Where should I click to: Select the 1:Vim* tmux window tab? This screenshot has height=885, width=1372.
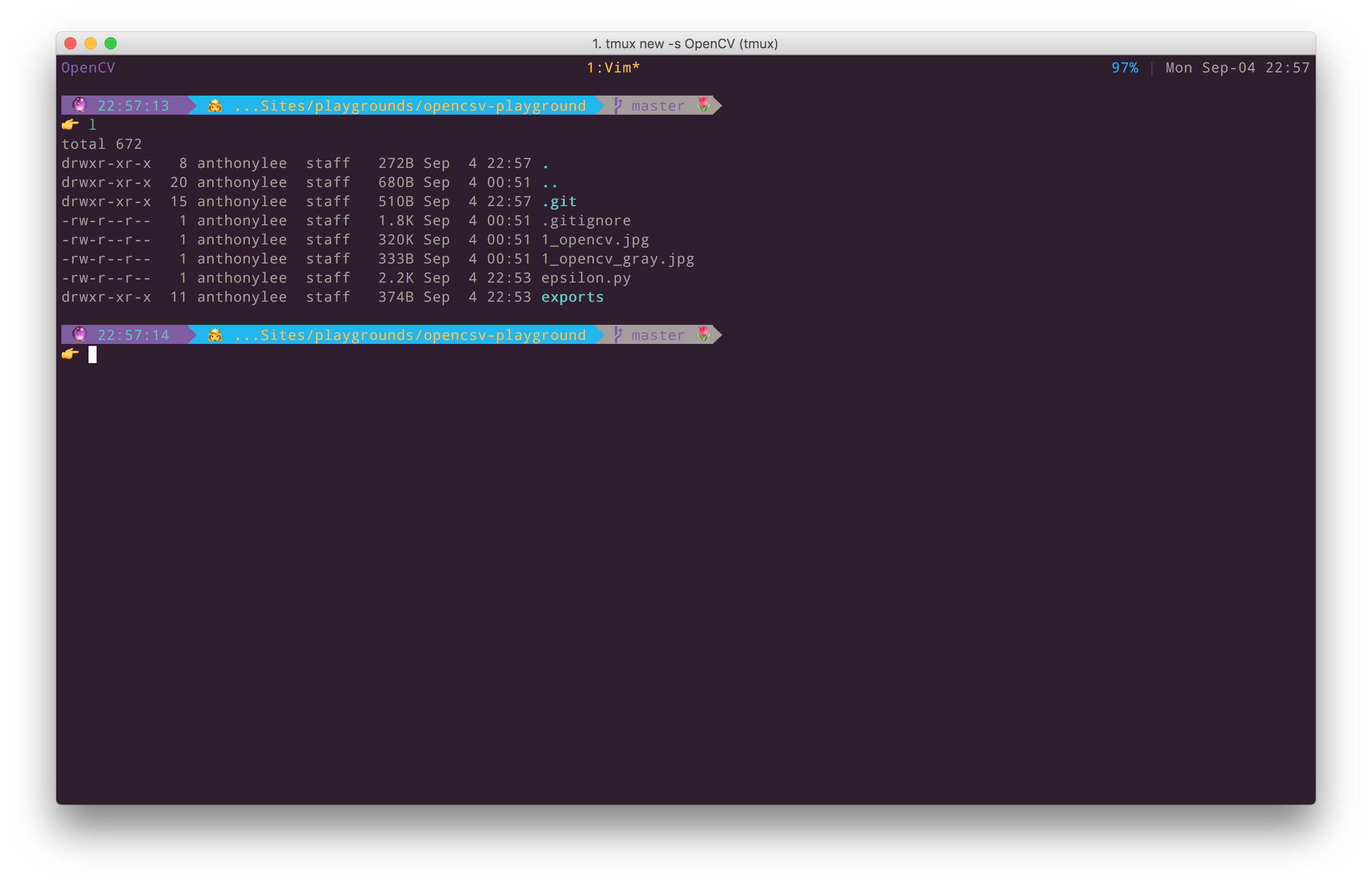[613, 68]
